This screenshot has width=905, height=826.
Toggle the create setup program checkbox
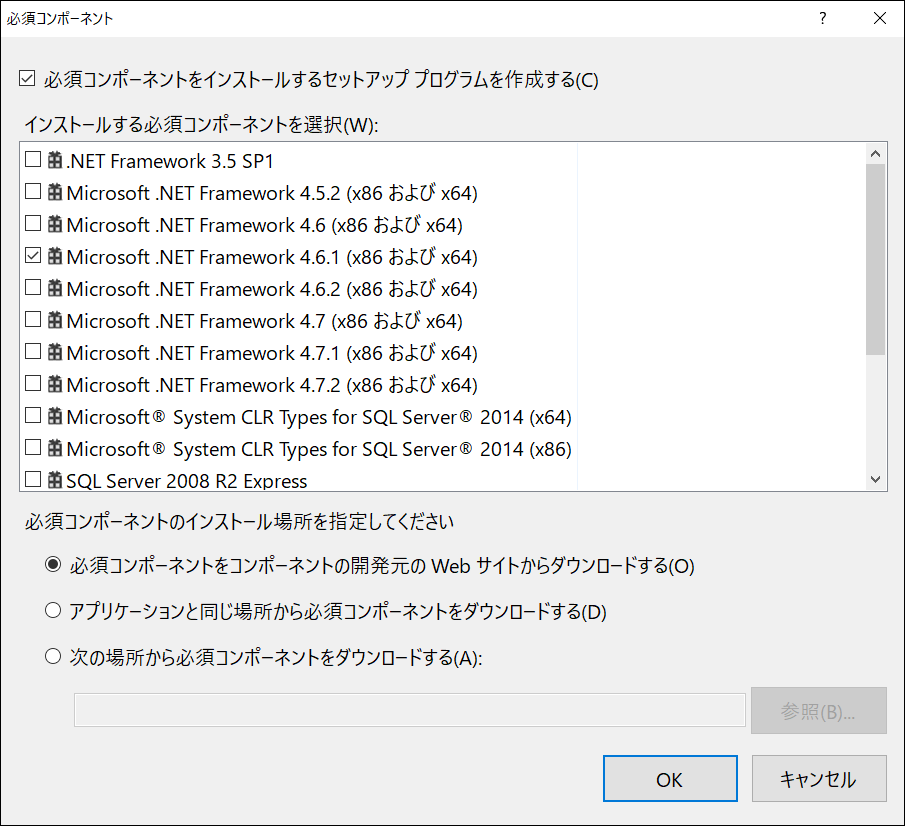coord(27,78)
